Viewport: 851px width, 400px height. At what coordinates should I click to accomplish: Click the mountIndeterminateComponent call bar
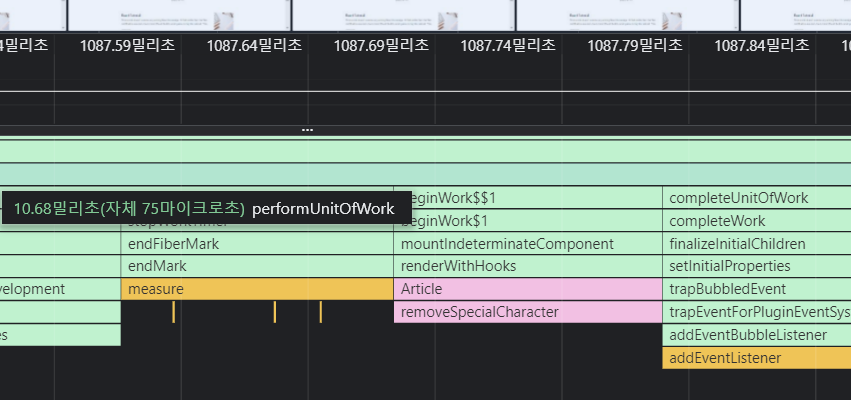528,244
